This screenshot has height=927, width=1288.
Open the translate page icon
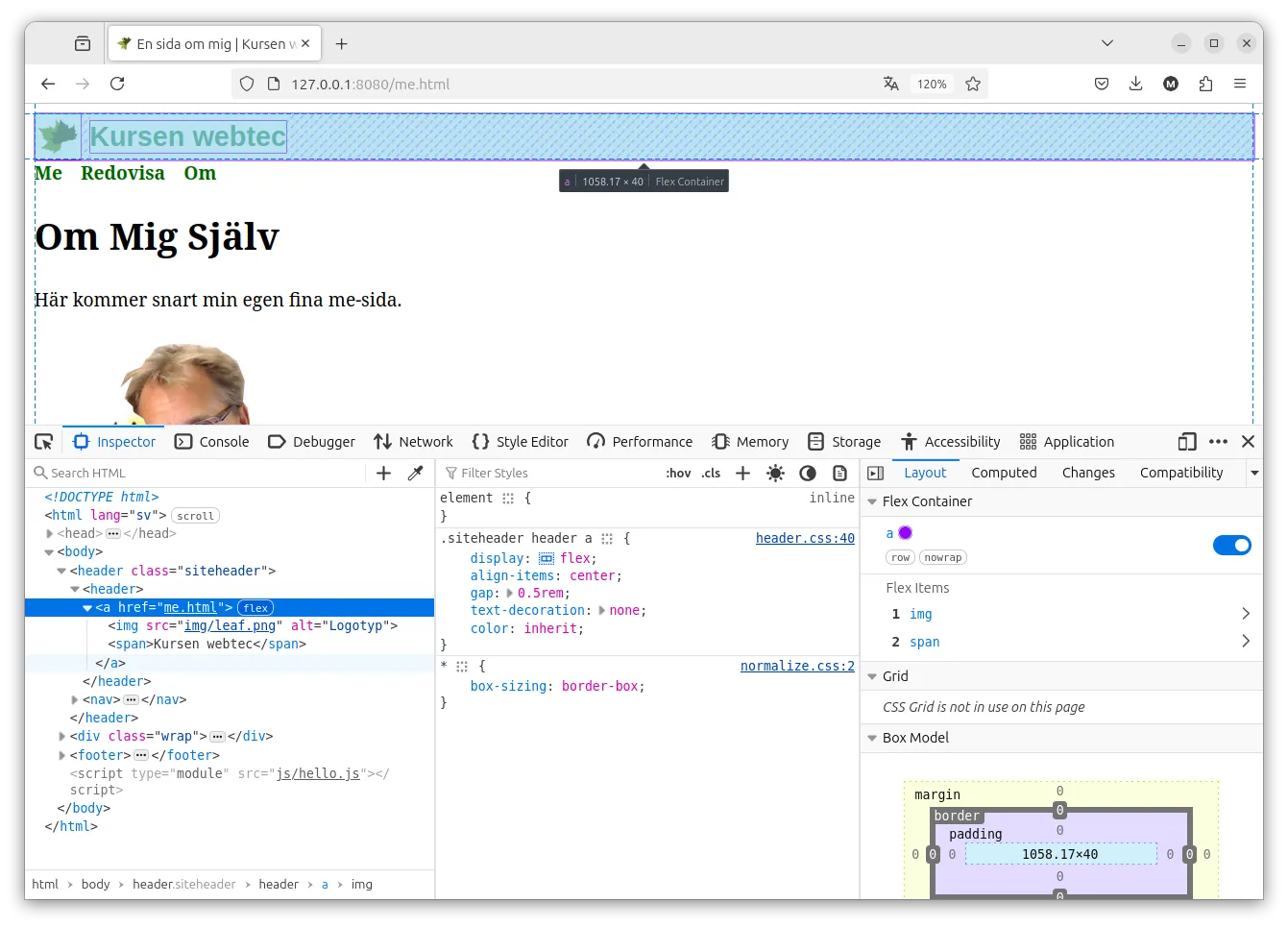tap(891, 84)
